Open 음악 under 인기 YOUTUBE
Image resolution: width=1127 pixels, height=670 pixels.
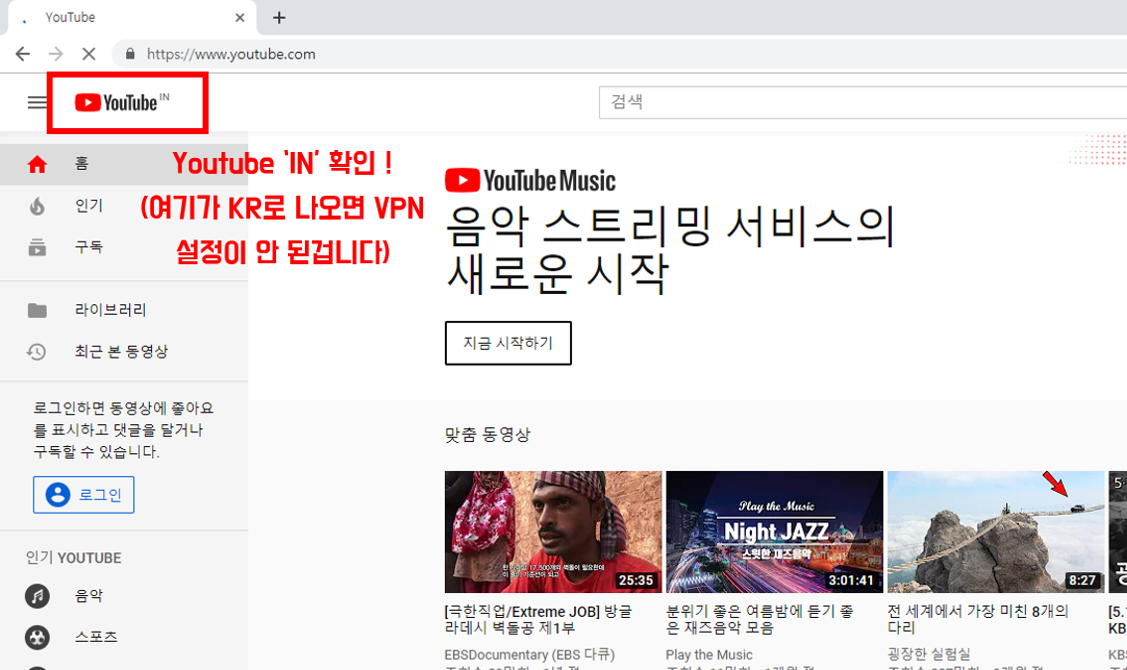pos(89,595)
